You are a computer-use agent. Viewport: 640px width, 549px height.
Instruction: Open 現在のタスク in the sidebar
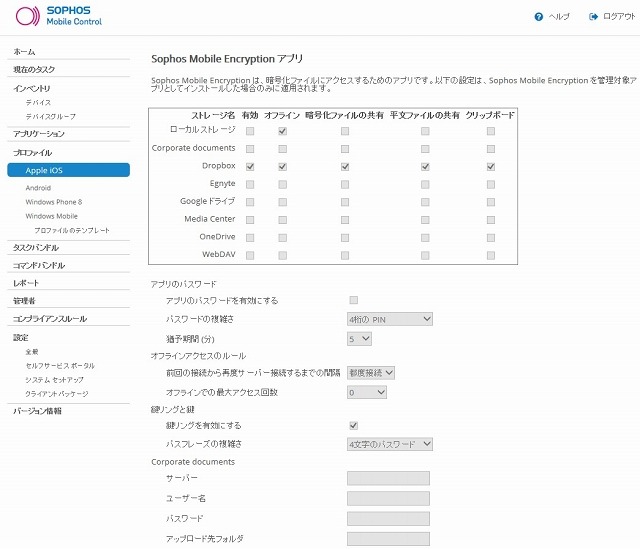34,69
